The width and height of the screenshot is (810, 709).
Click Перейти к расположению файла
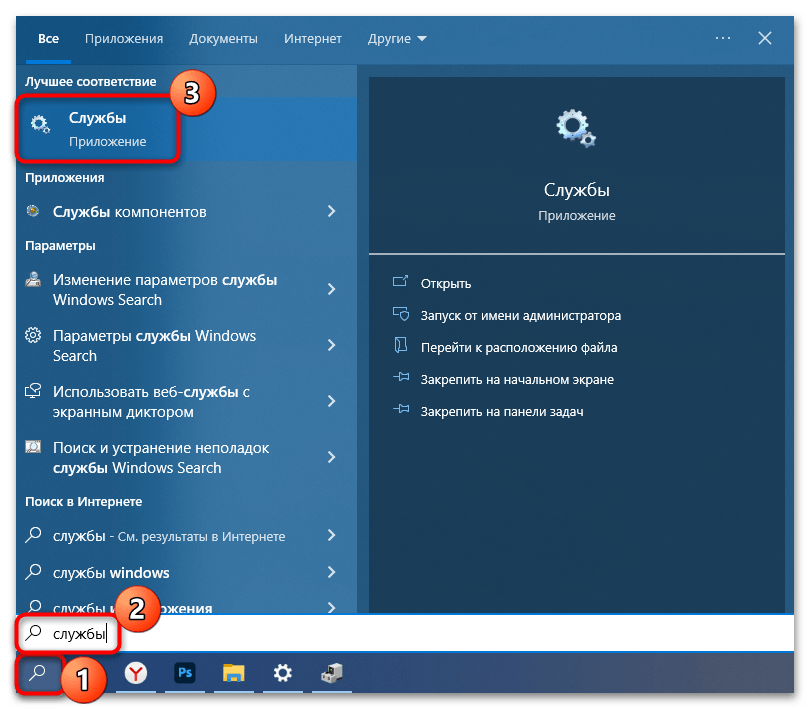(518, 347)
